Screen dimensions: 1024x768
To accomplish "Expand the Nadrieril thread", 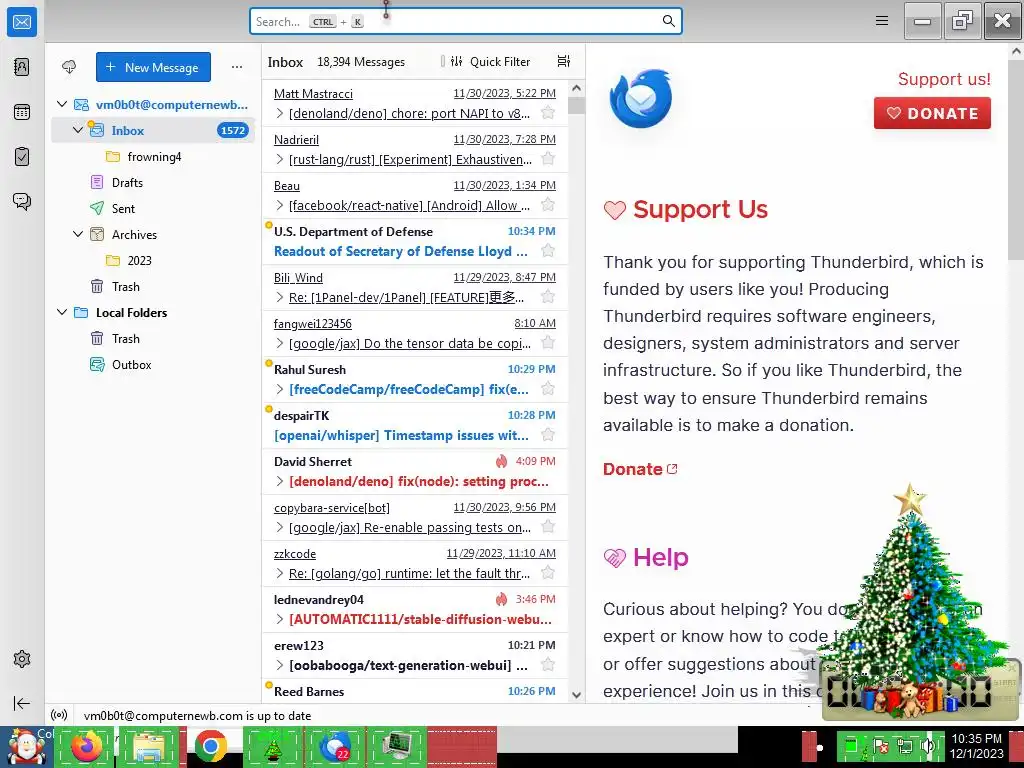I will (280, 159).
